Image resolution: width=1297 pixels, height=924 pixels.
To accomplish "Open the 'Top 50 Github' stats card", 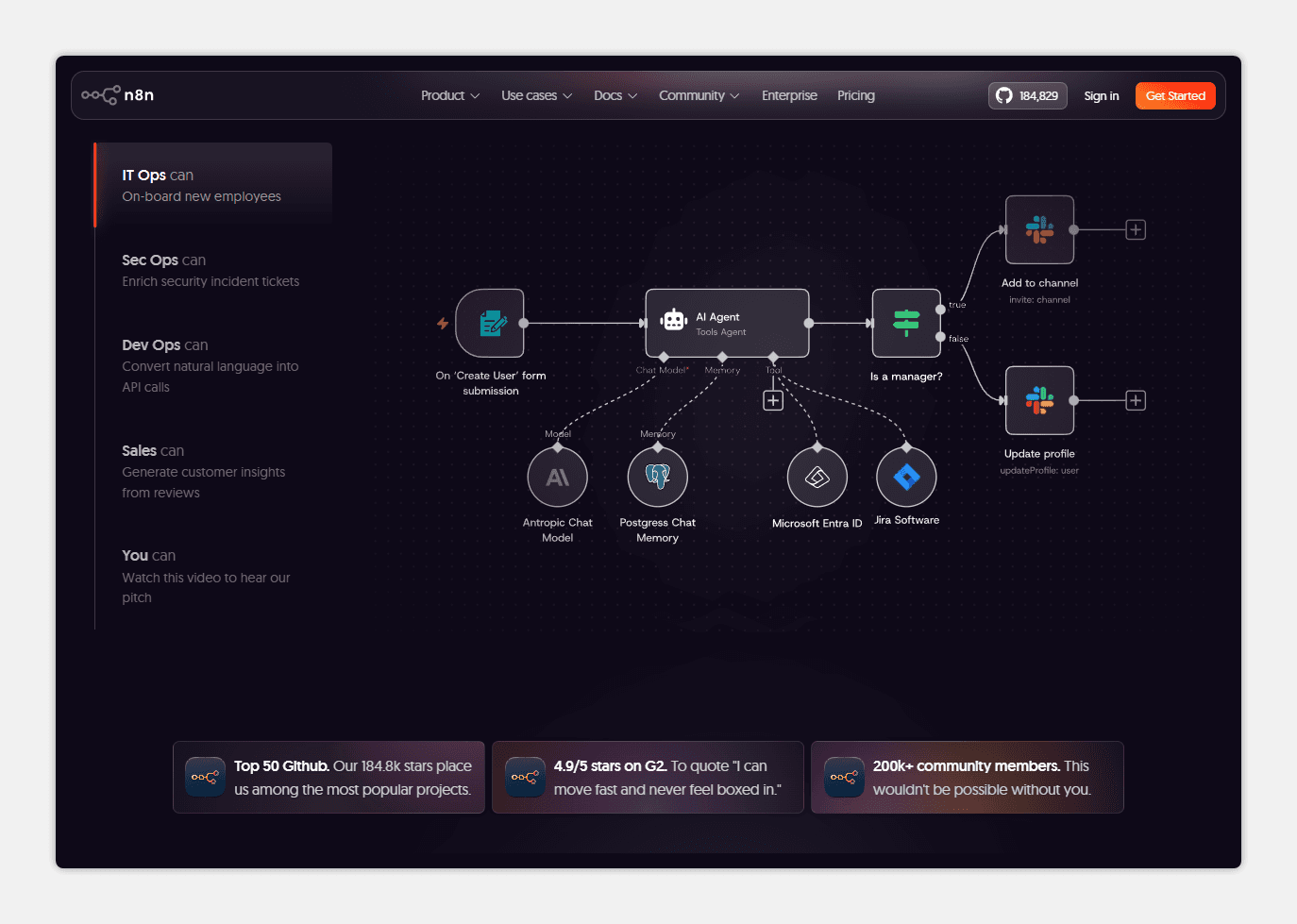I will pyautogui.click(x=328, y=777).
